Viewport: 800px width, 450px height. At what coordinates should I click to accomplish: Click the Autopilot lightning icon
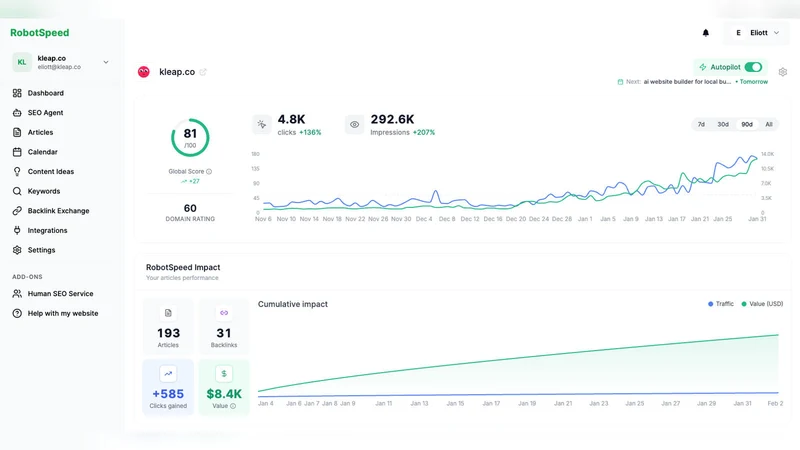click(x=703, y=67)
